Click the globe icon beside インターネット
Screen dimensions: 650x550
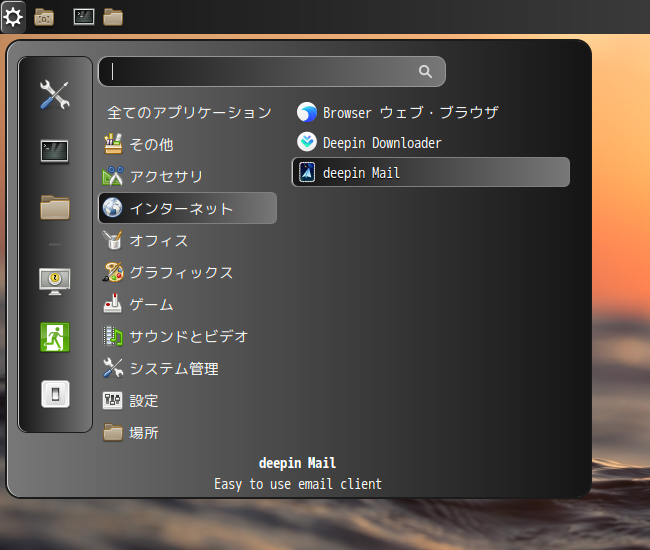(112, 208)
